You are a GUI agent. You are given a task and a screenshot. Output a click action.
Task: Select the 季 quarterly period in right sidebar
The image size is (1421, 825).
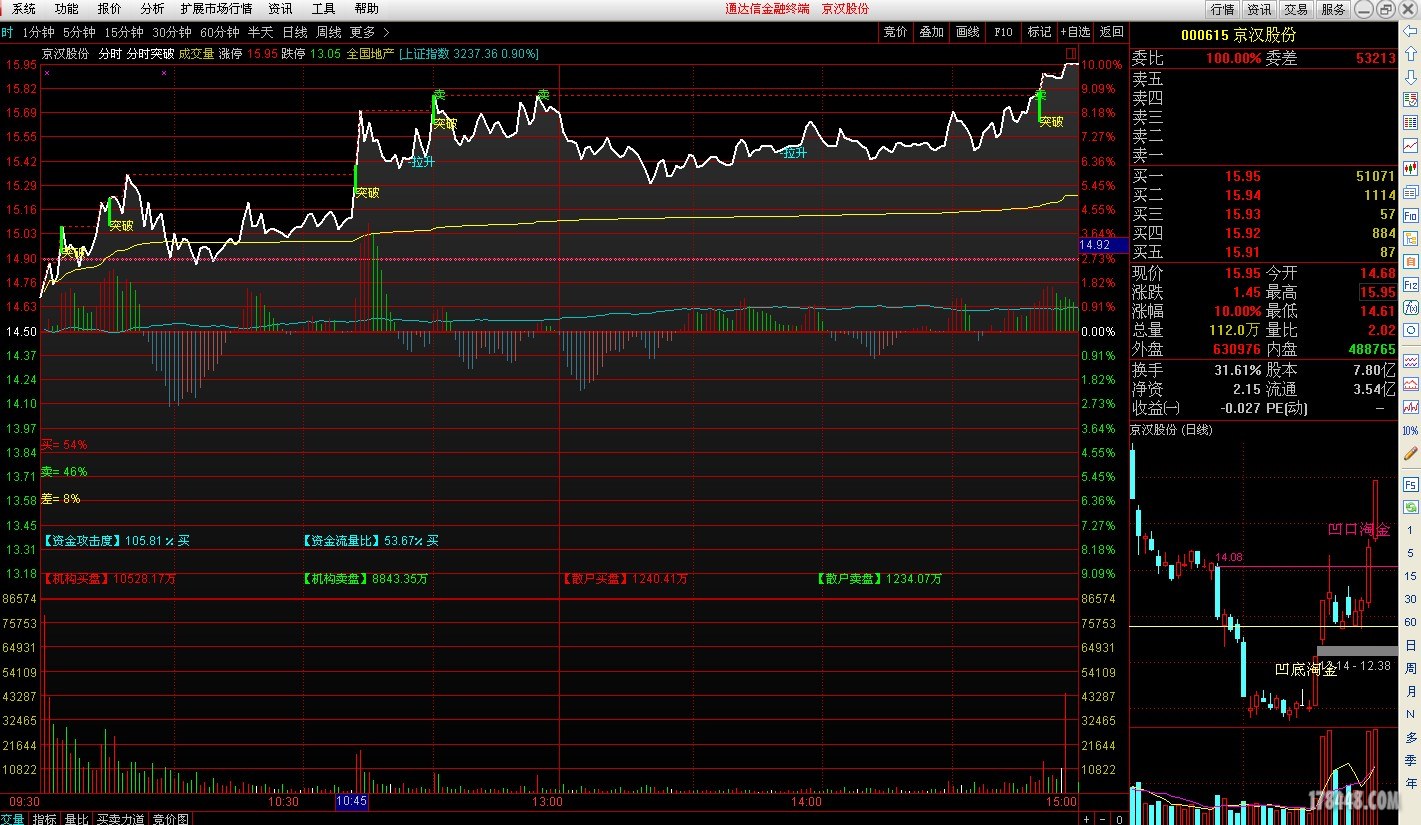click(x=1411, y=761)
